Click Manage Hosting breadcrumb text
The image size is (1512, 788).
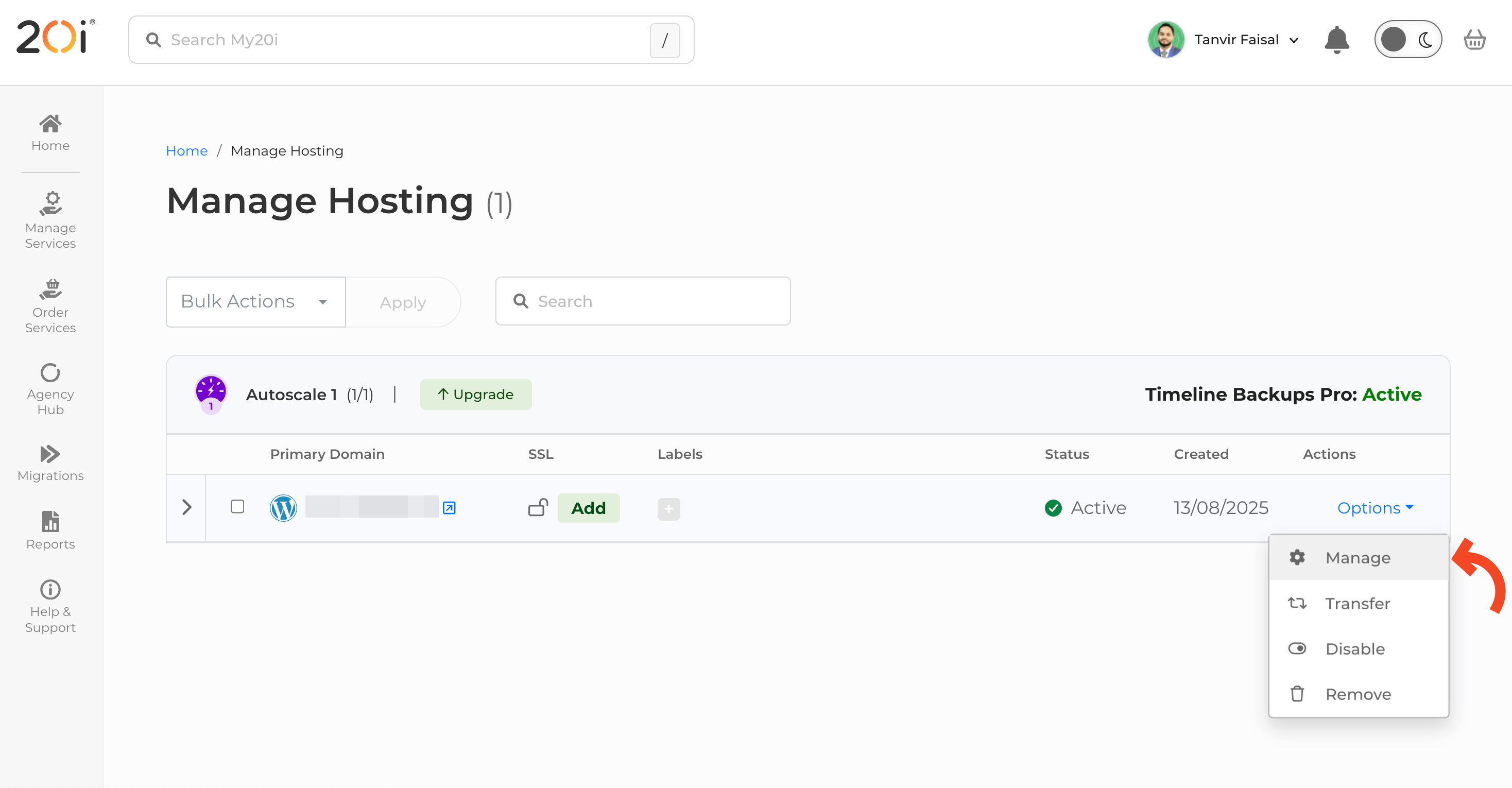point(287,151)
